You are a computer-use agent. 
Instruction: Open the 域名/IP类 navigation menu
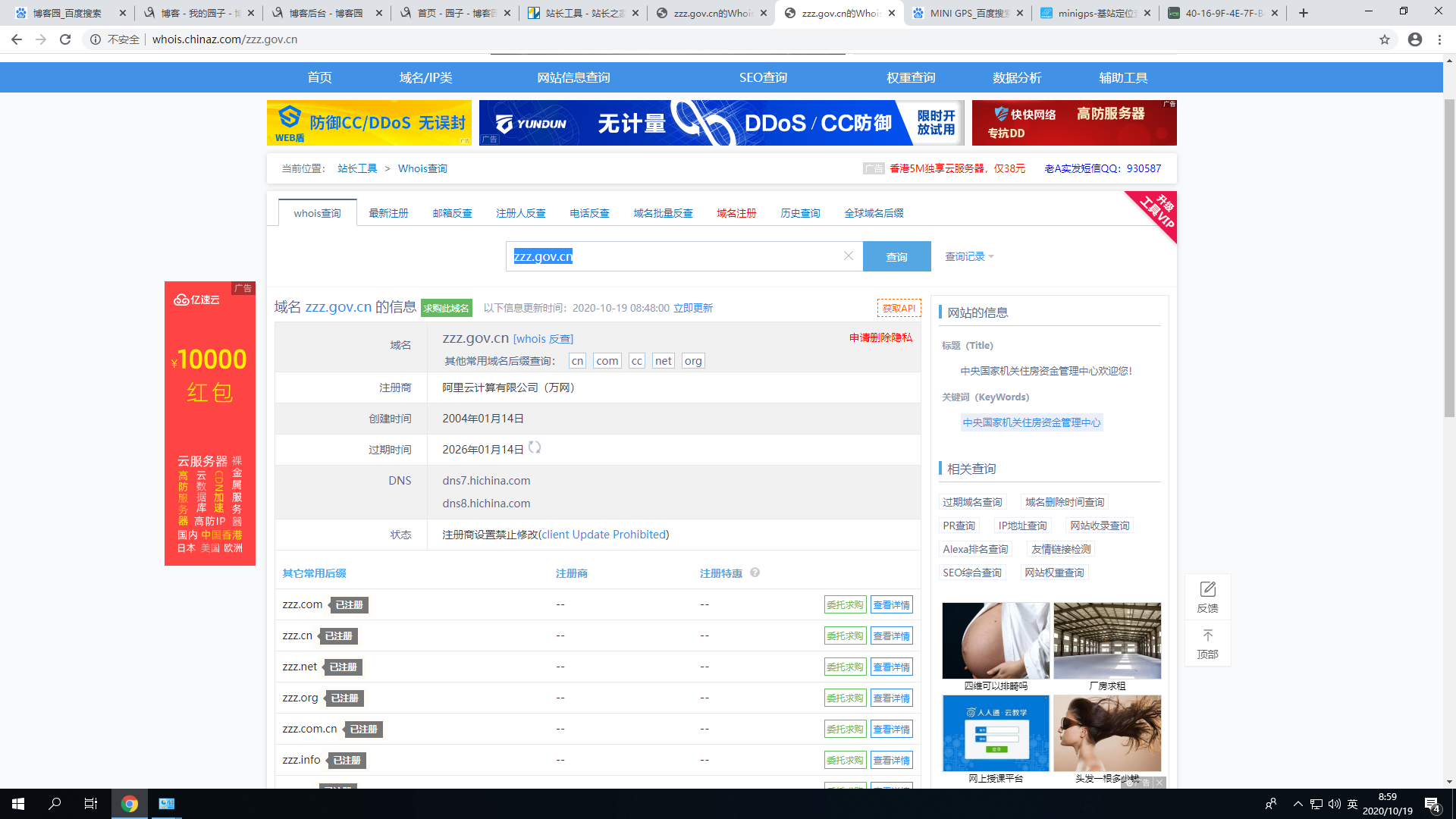425,77
